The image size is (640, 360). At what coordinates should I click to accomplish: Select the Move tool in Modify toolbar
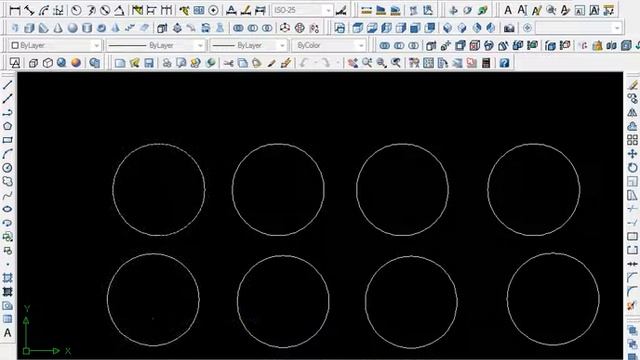(632, 154)
